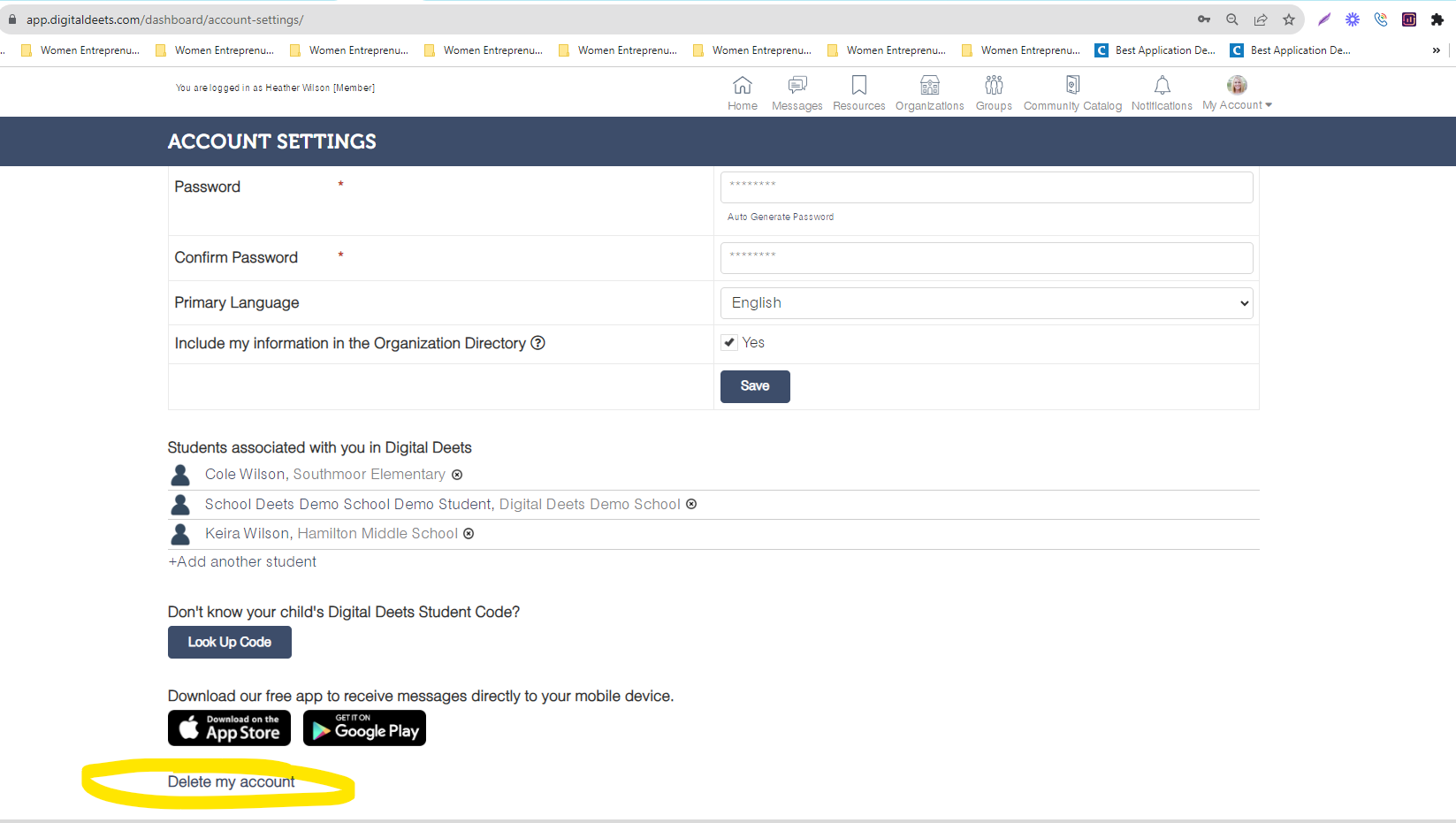Click the dark purple square extension icon

pyautogui.click(x=1409, y=19)
